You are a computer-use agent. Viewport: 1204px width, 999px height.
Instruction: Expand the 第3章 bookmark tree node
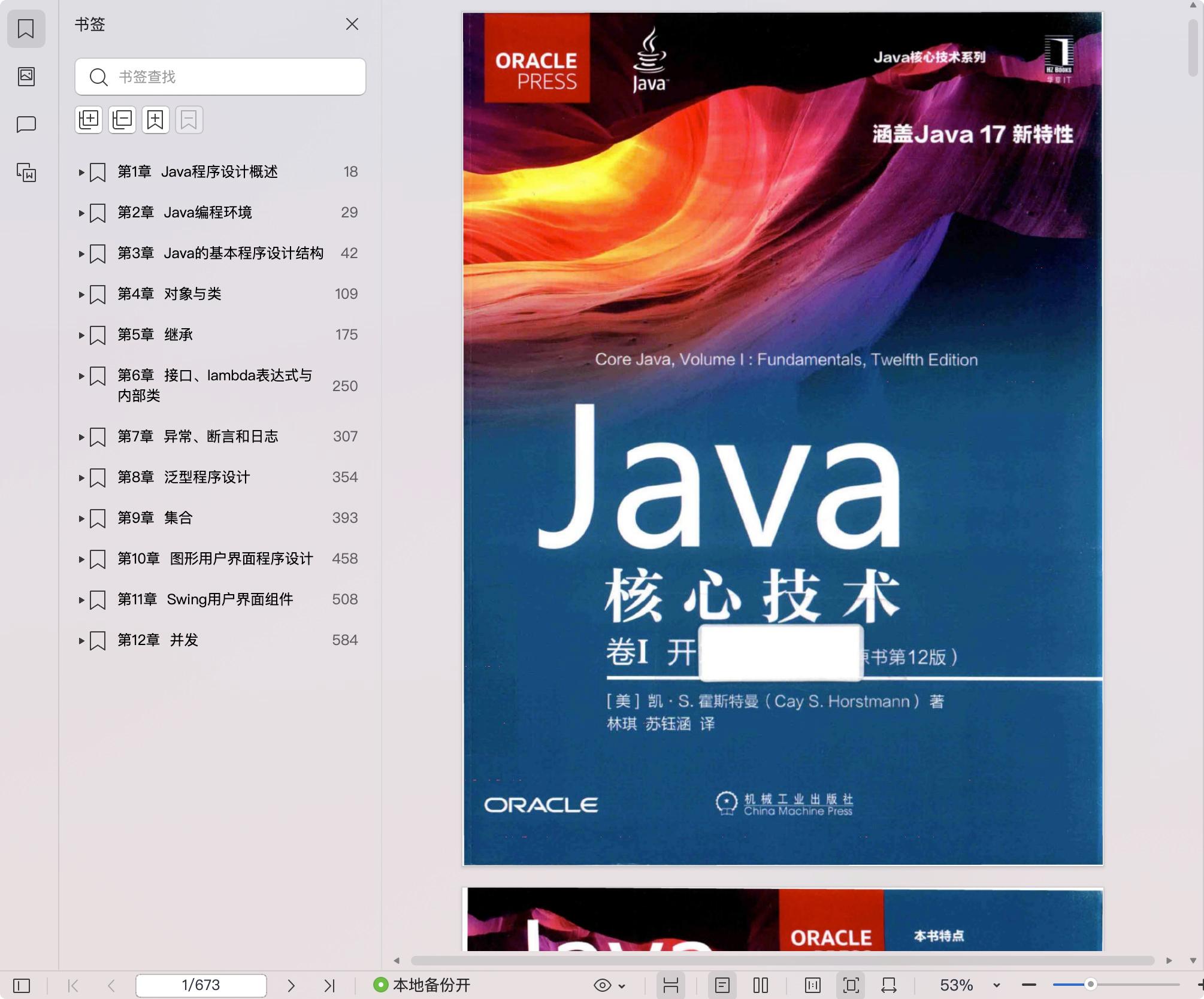(x=81, y=253)
